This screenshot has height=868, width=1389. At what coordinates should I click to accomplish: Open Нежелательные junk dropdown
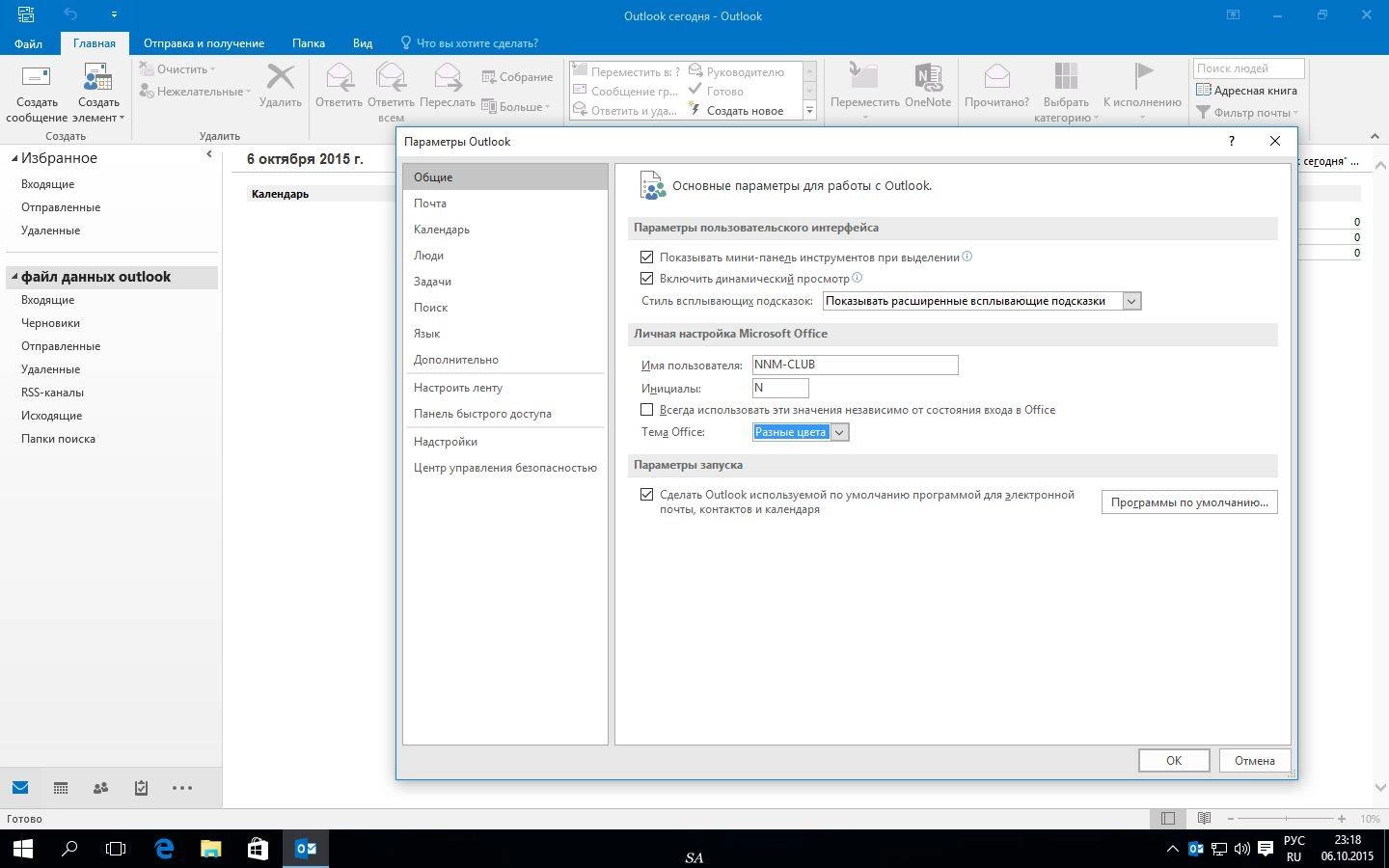pos(195,92)
